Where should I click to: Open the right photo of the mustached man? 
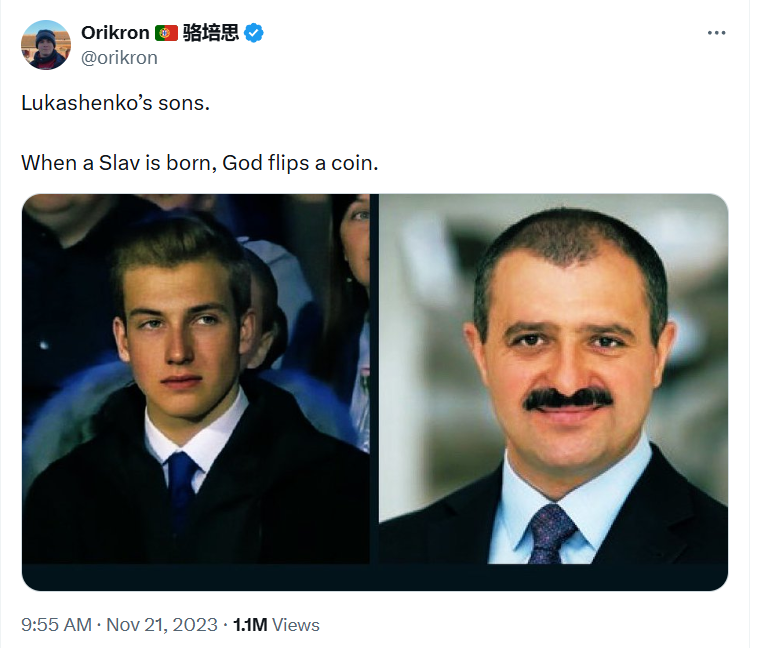[553, 378]
